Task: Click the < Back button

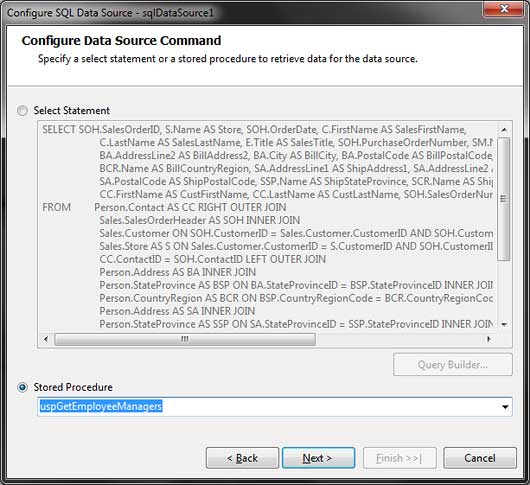Action: [242, 458]
